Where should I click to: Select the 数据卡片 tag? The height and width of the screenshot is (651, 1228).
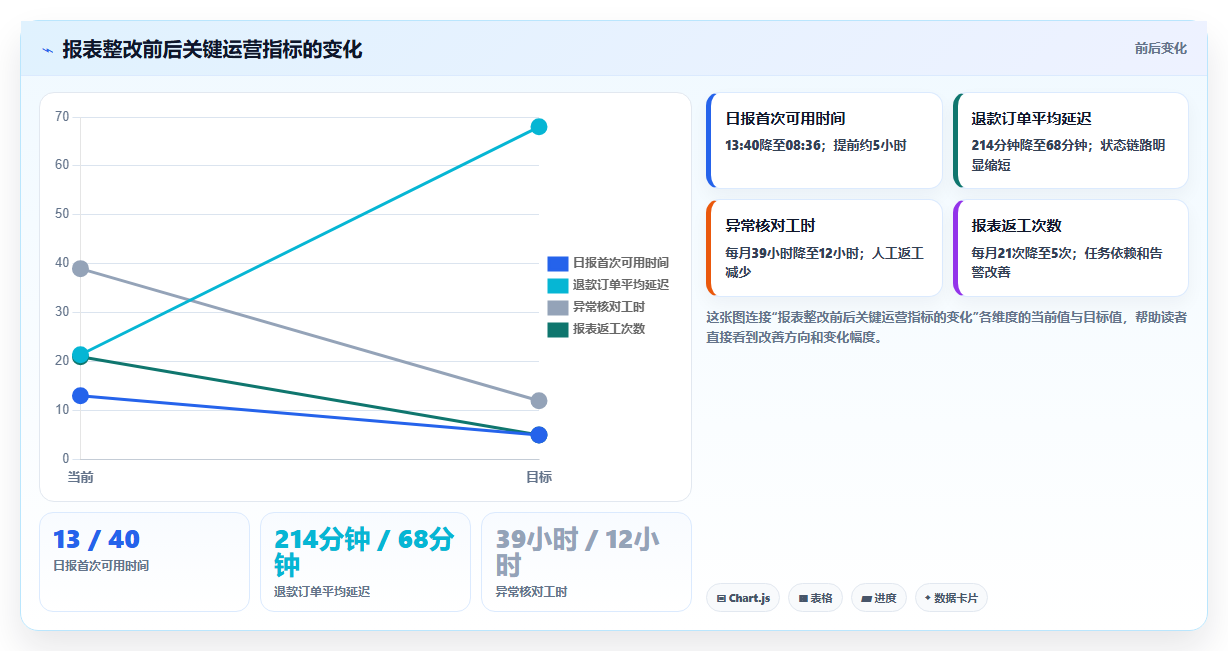click(x=951, y=598)
